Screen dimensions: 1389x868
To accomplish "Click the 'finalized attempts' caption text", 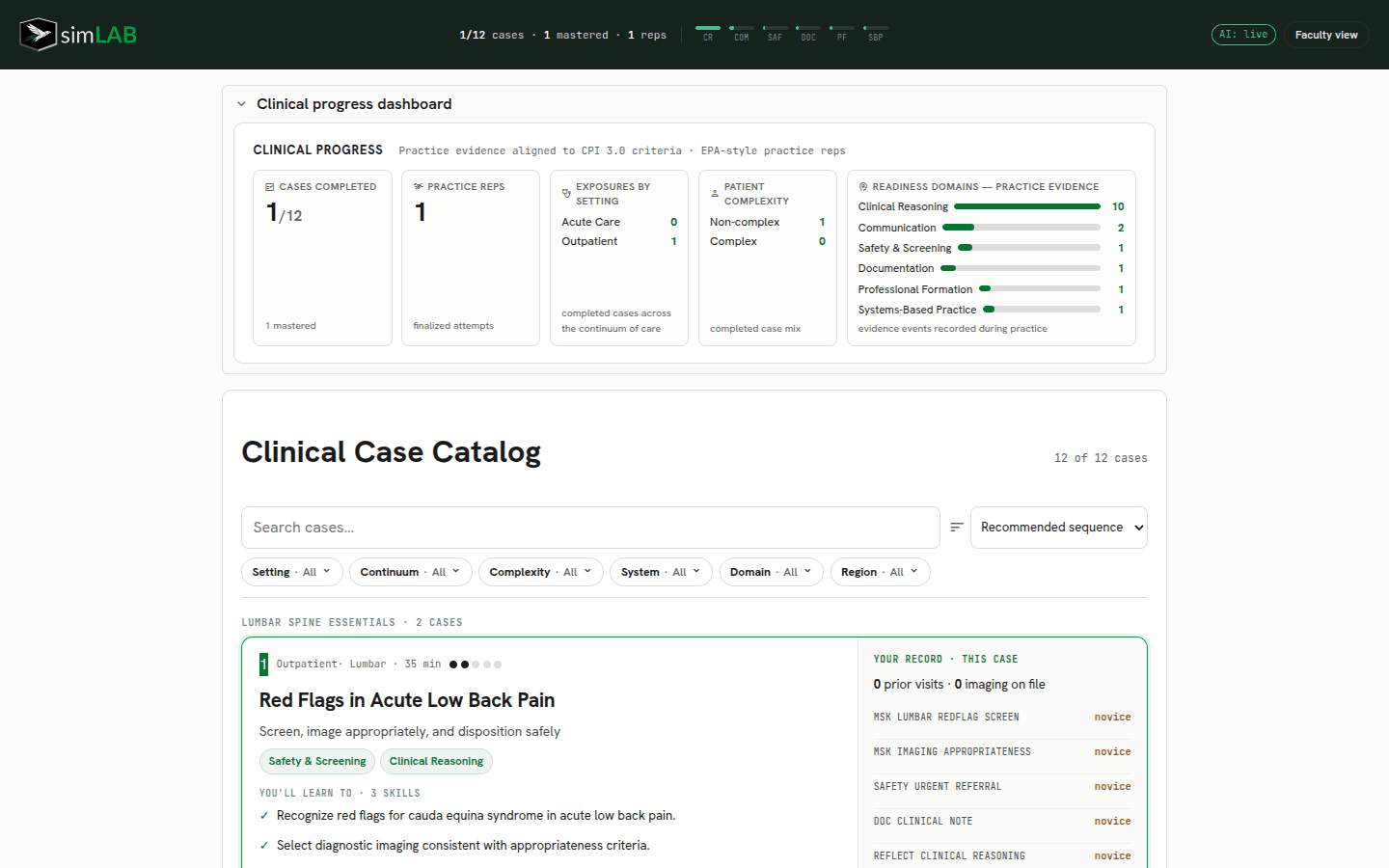I will (x=453, y=326).
